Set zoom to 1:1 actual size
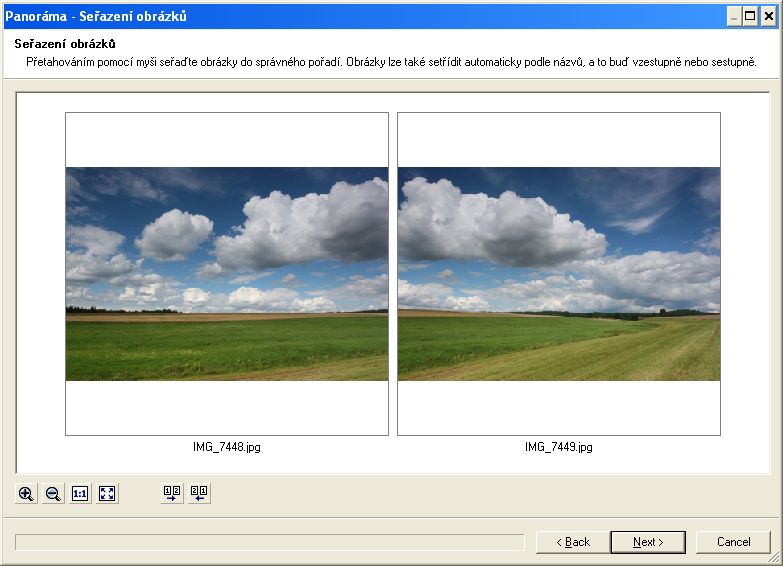This screenshot has height=566, width=783. tap(80, 494)
